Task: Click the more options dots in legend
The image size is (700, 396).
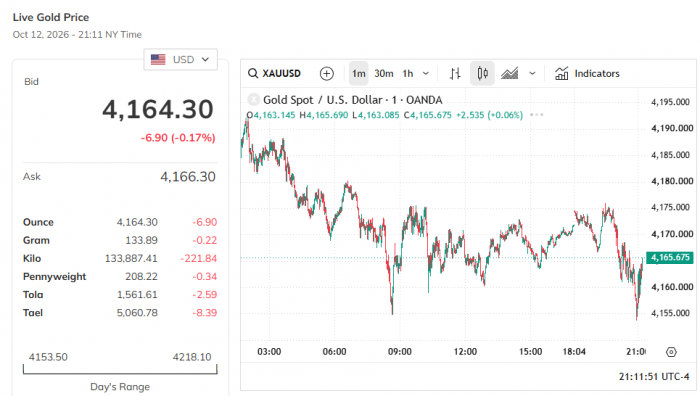Action: (537, 115)
